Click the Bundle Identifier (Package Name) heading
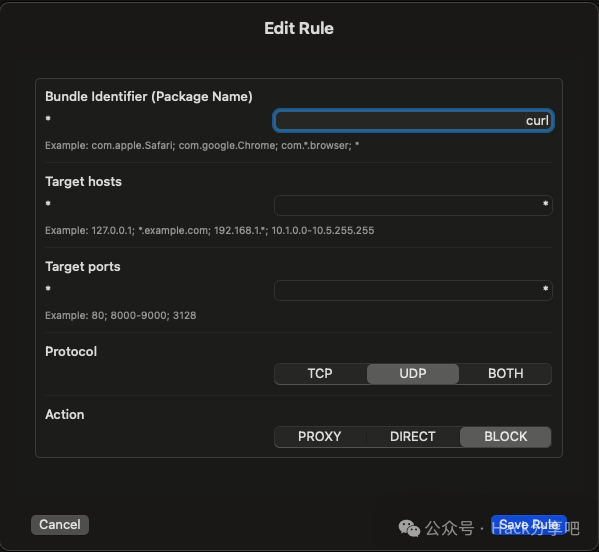 pyautogui.click(x=149, y=97)
